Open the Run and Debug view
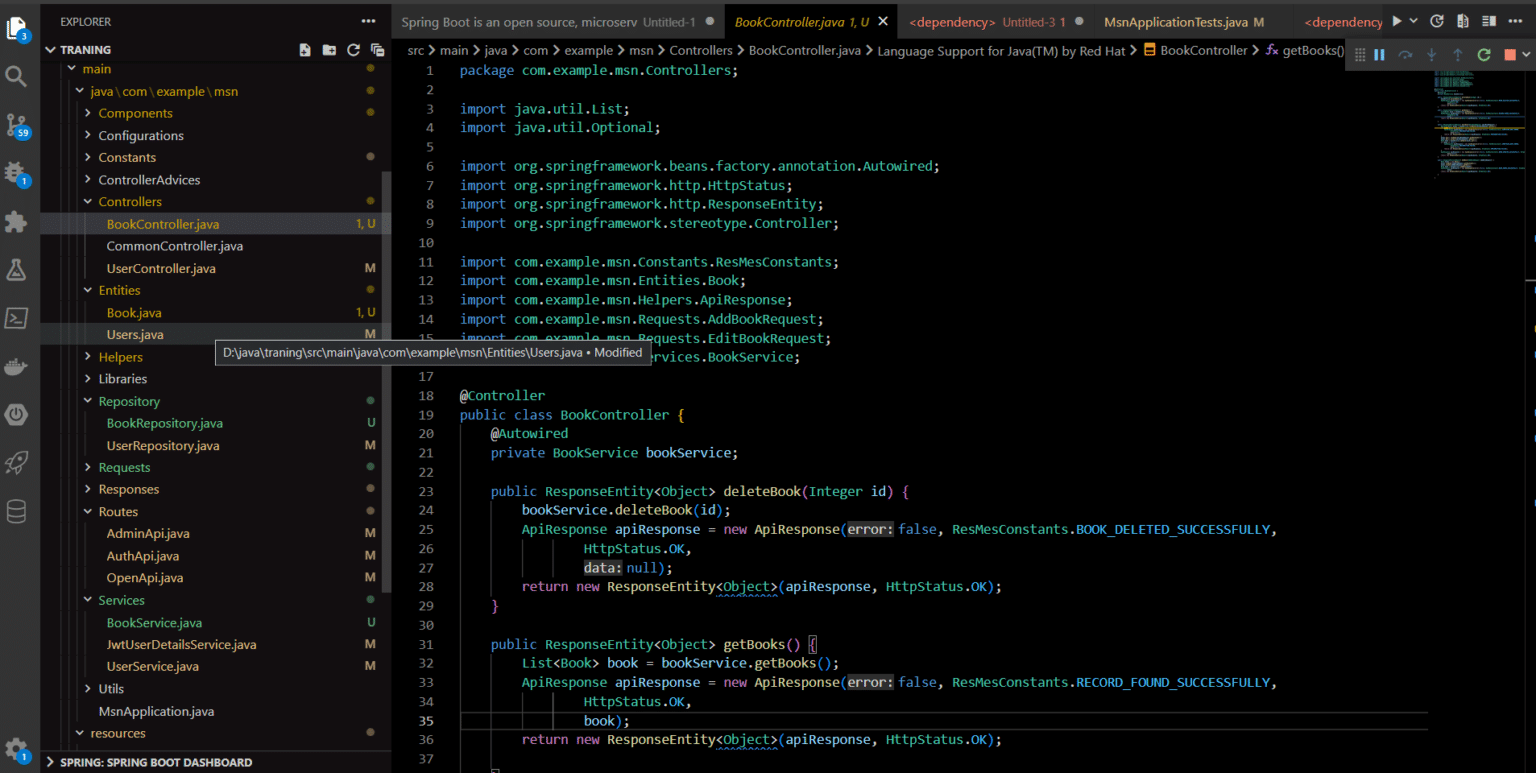Screen dimensions: 1536x773 (17, 173)
